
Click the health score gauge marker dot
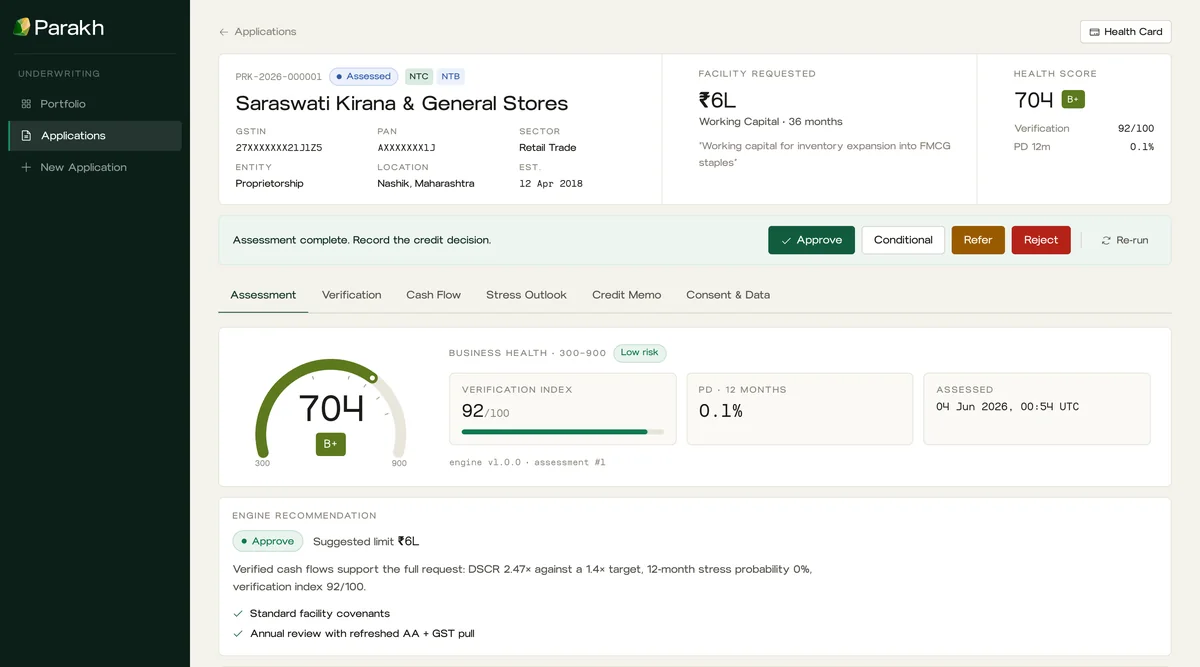(373, 378)
